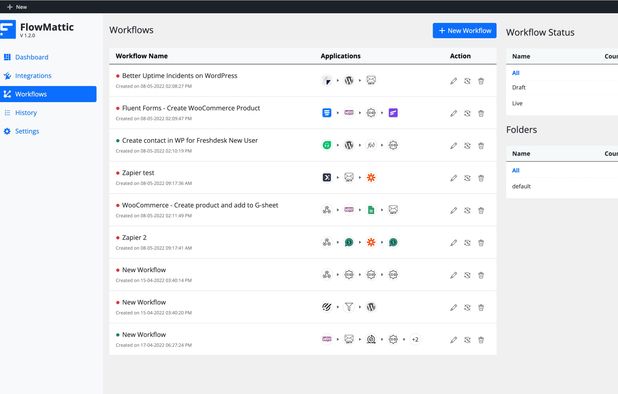Viewport: 618px width, 394px height.
Task: Click the middle action icon for Fluent Forms workflow
Action: [467, 113]
